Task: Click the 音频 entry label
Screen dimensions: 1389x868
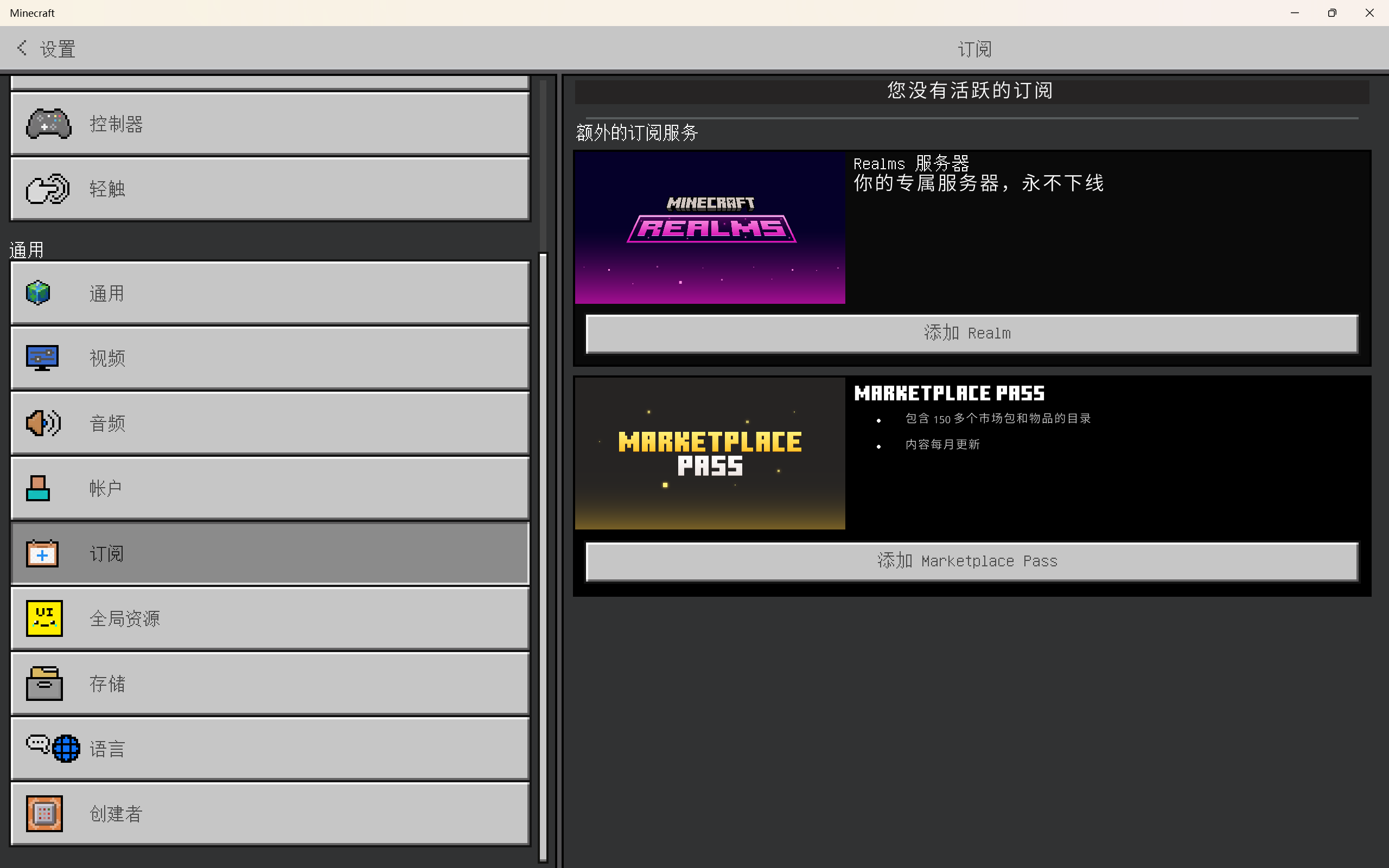Action: pyautogui.click(x=107, y=424)
